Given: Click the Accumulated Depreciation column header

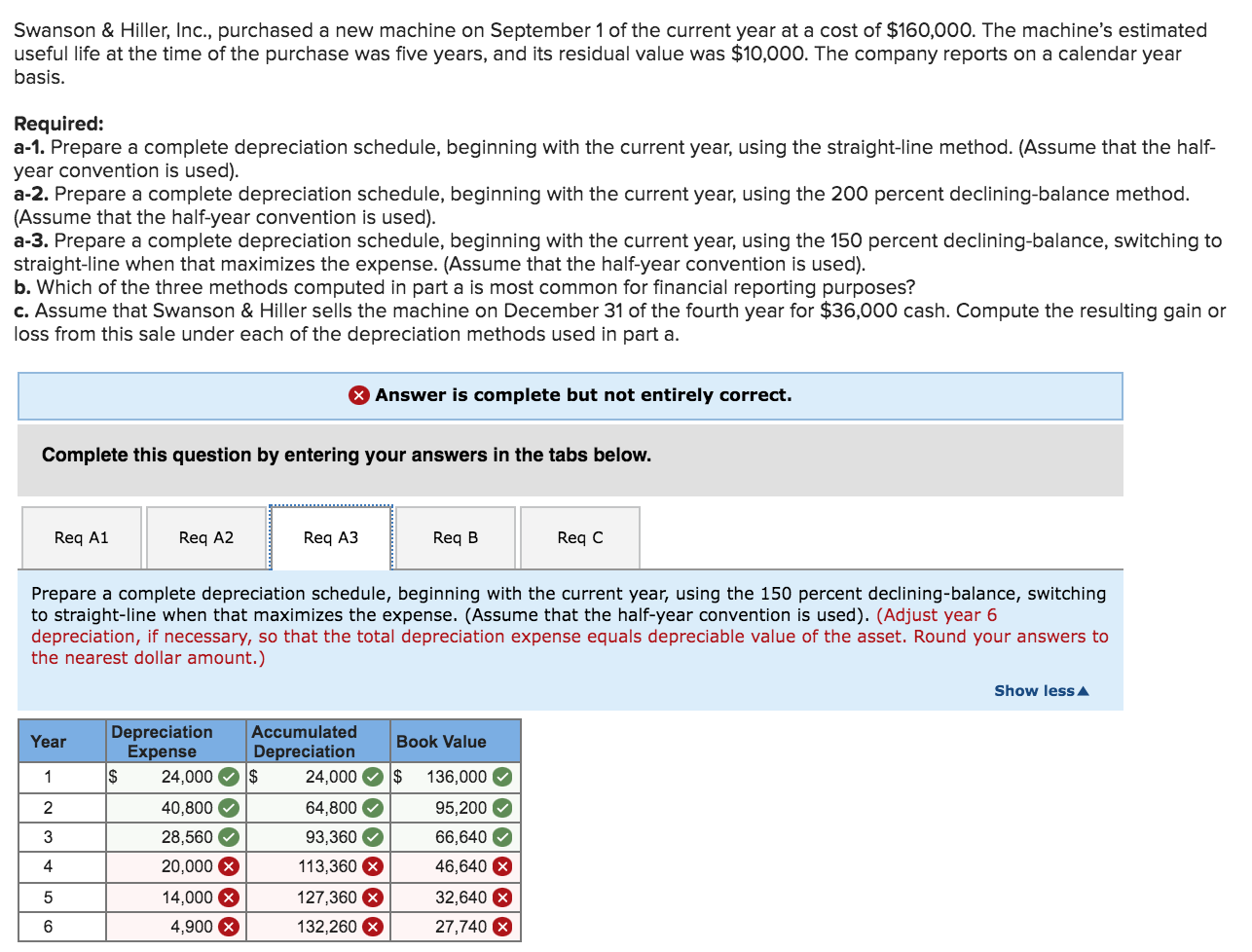Looking at the screenshot, I should (x=318, y=742).
